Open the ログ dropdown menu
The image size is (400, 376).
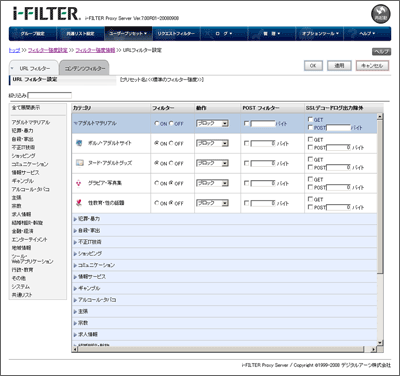[x=224, y=34]
